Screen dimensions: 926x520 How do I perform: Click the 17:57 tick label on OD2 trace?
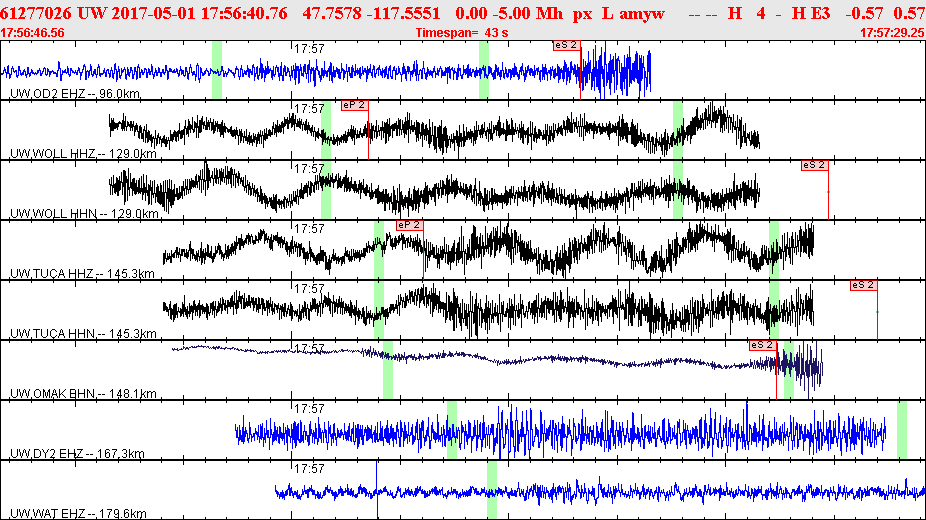tap(309, 48)
